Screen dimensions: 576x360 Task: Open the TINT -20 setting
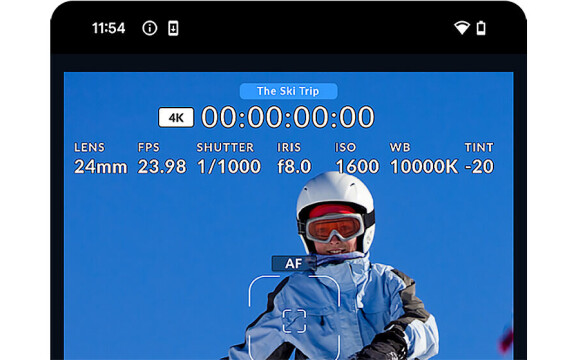479,159
